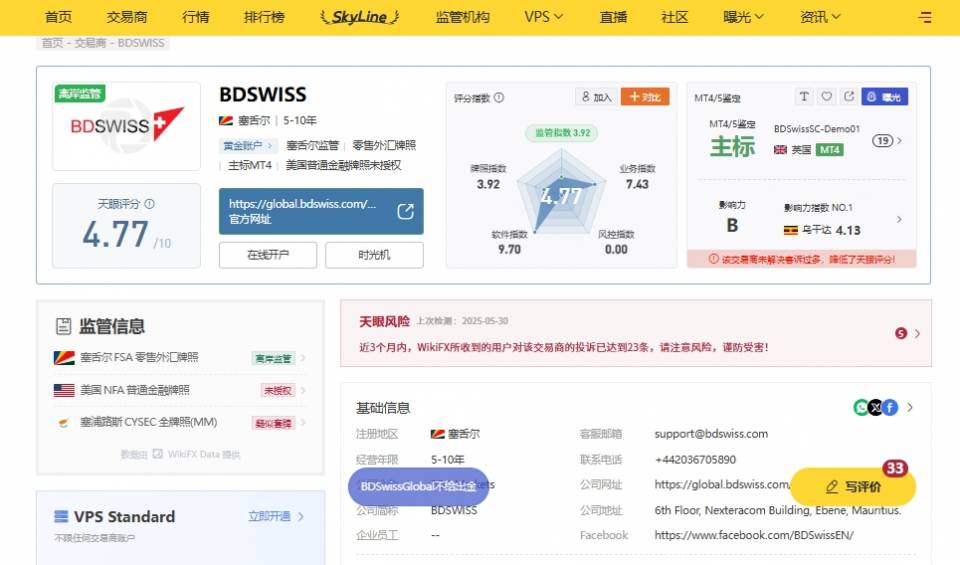The image size is (960, 565).
Task: Click the US flag beside 美国 NFA
Action: click(x=64, y=390)
